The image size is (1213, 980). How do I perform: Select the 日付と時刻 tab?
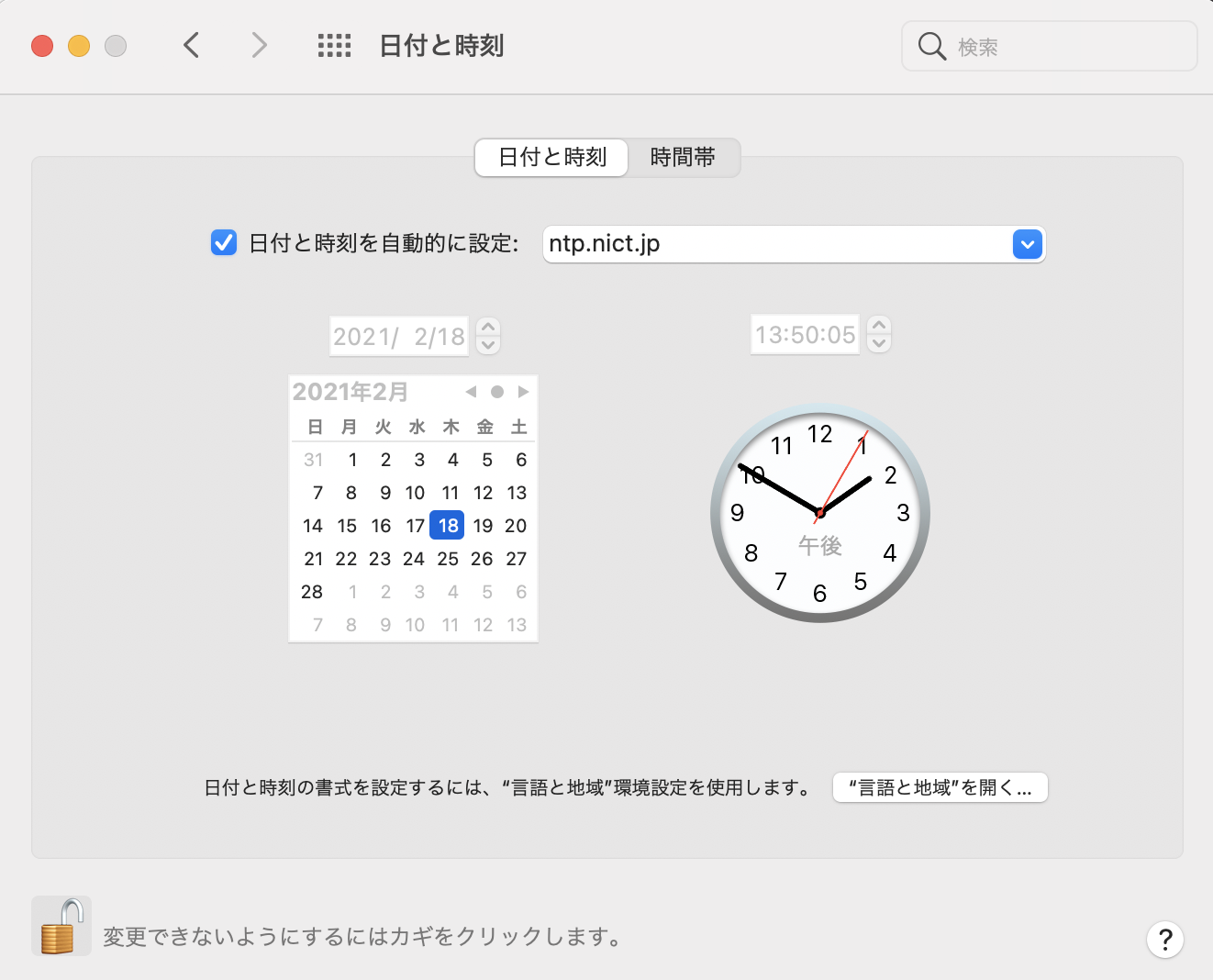coord(552,158)
